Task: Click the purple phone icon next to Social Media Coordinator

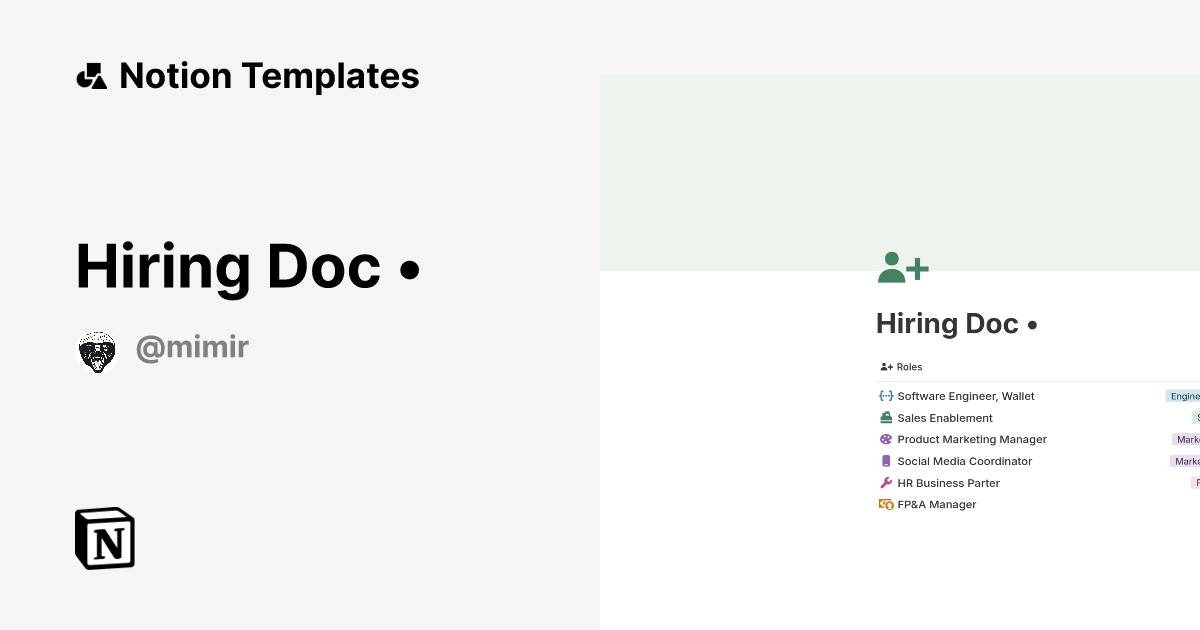Action: coord(885,461)
